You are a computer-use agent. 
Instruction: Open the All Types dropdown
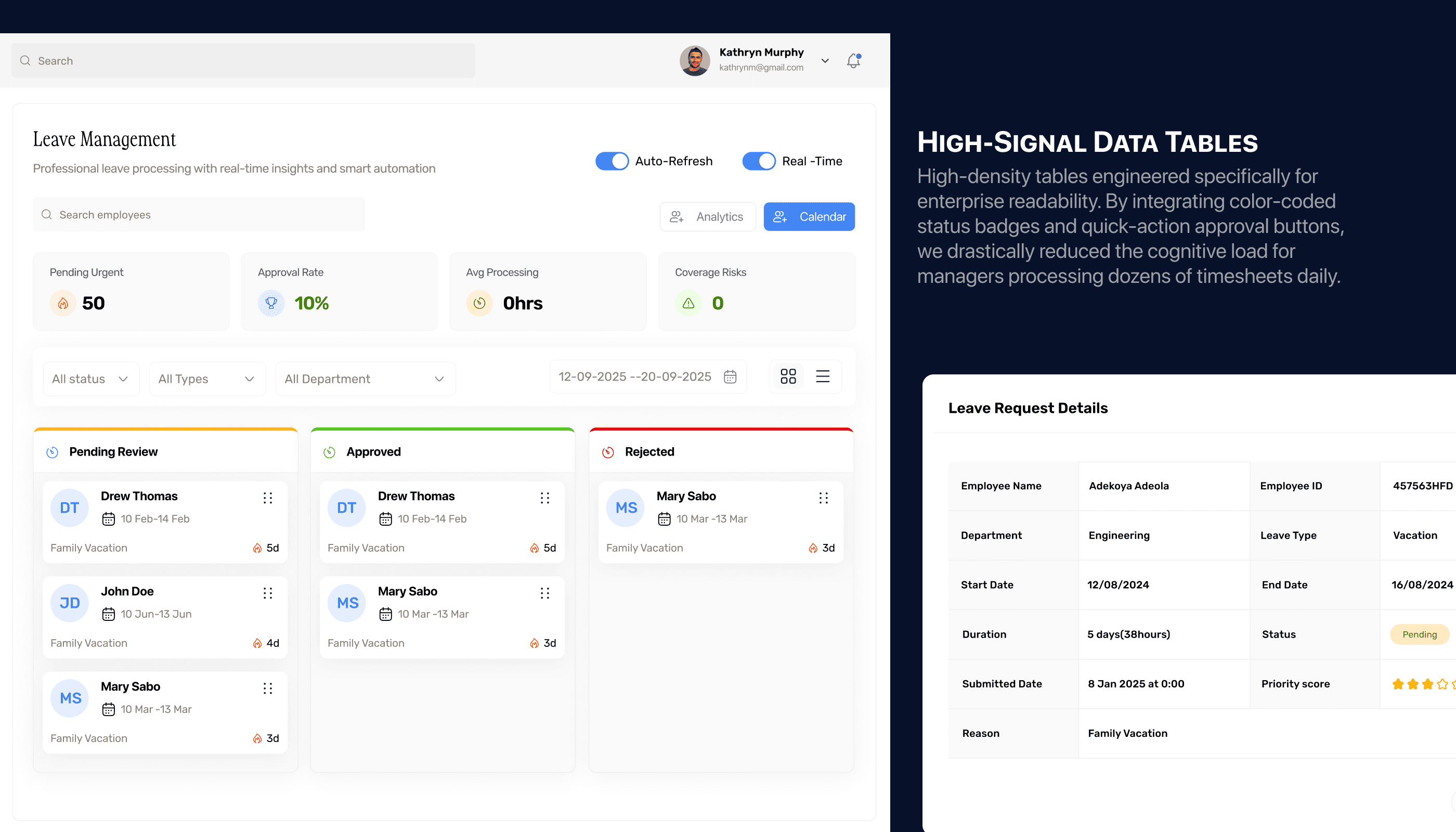coord(207,379)
